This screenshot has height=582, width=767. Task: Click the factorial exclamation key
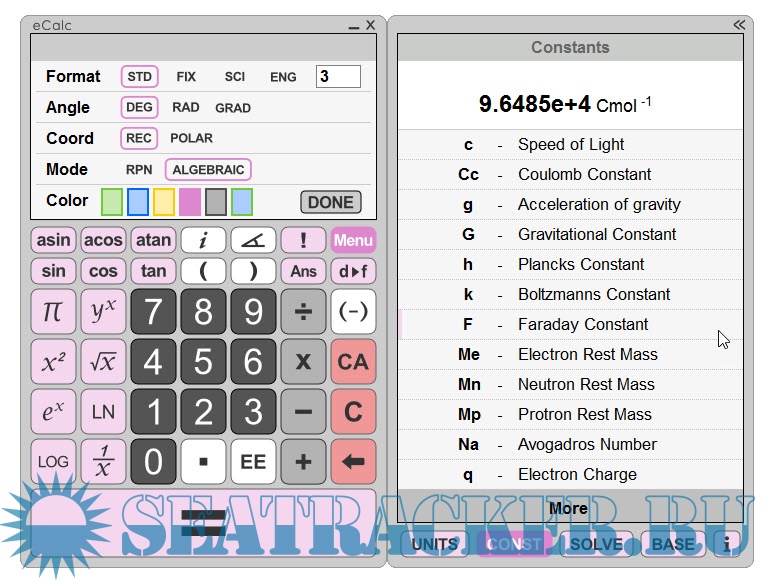(303, 240)
